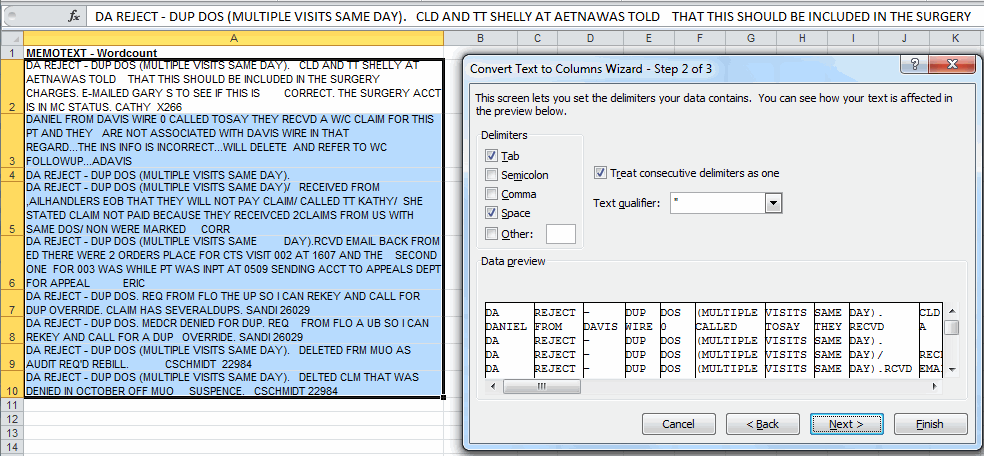
Task: Click cell mentioning DELETED FRM MUO
Action: (233, 358)
